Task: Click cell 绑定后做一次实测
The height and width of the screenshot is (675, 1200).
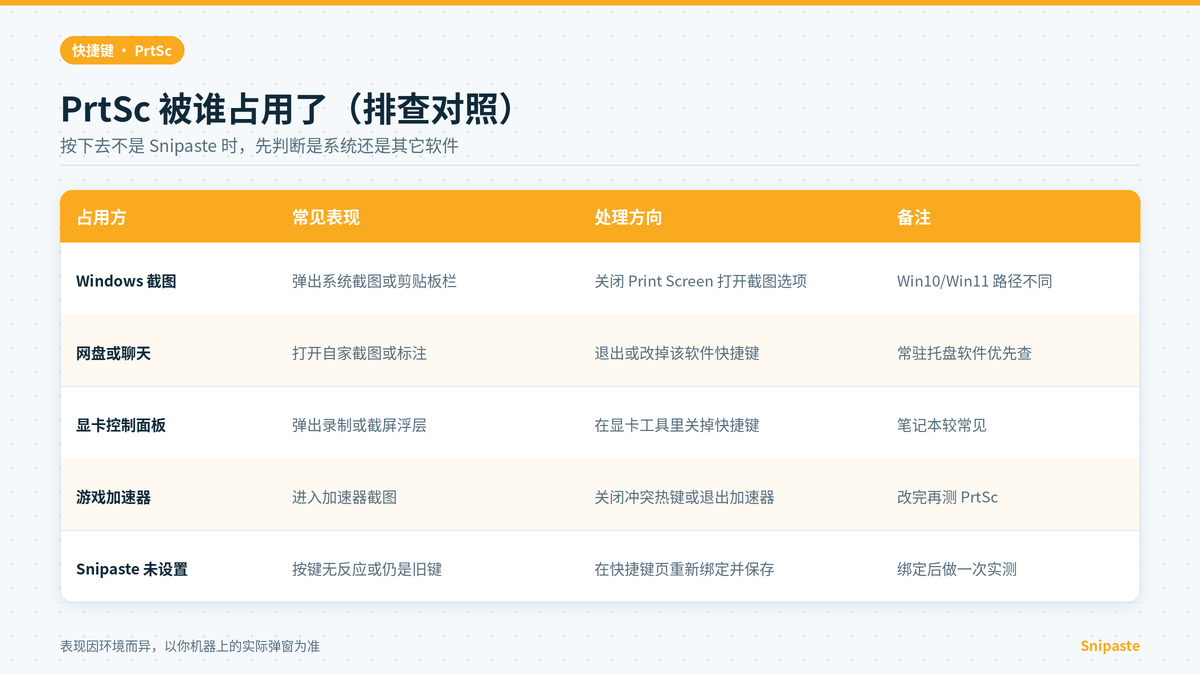Action: click(x=957, y=569)
